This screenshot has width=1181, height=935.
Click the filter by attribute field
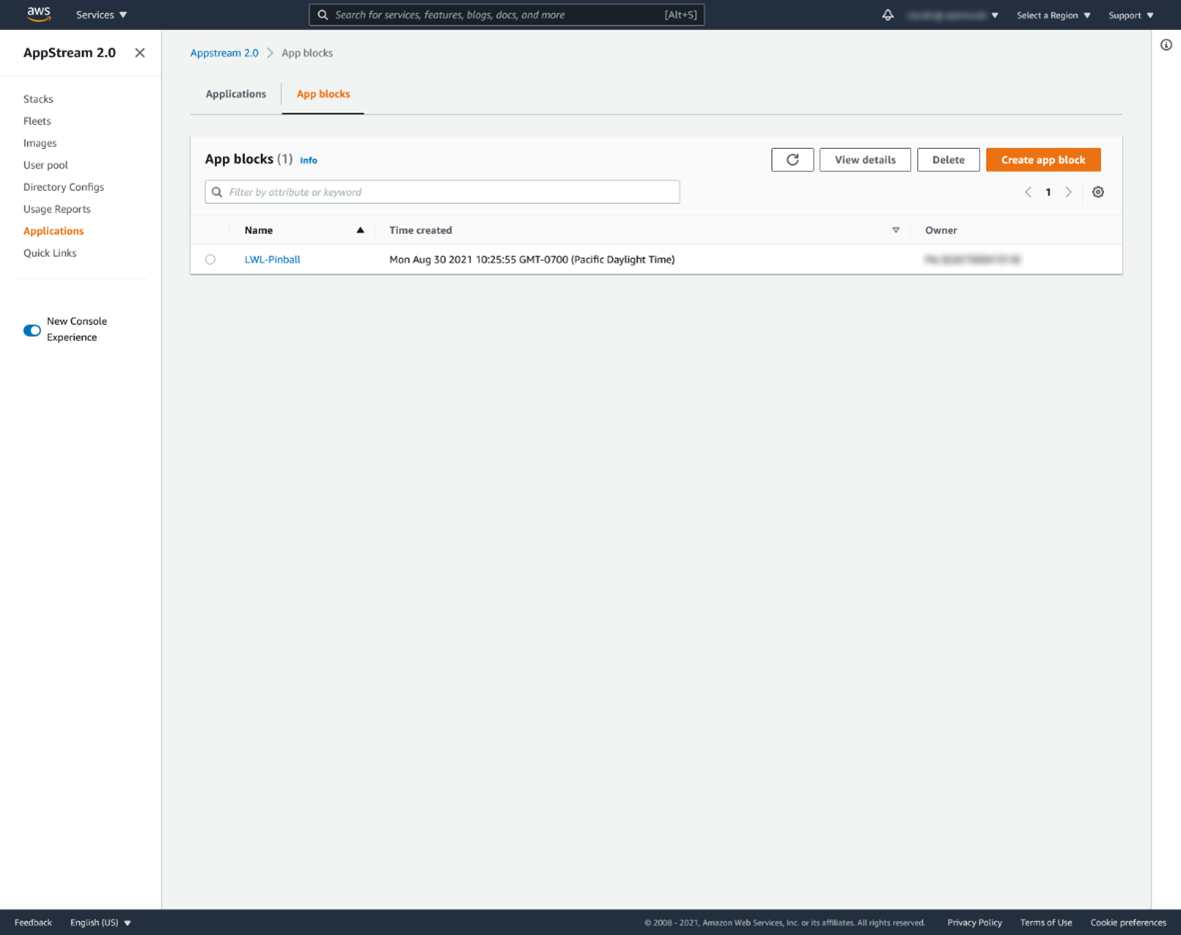pyautogui.click(x=442, y=192)
